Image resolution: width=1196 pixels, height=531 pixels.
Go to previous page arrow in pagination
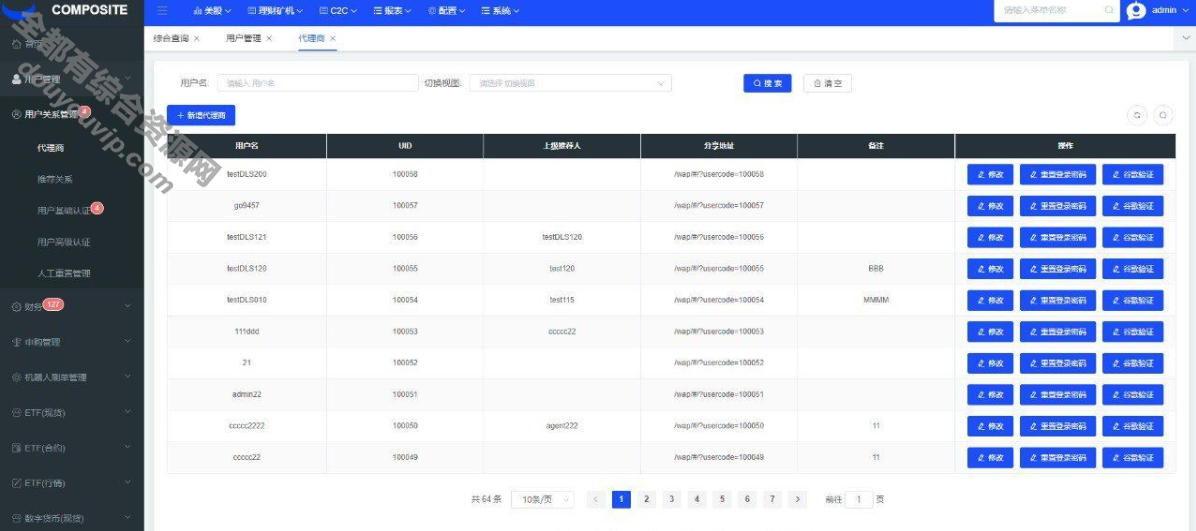pos(596,499)
